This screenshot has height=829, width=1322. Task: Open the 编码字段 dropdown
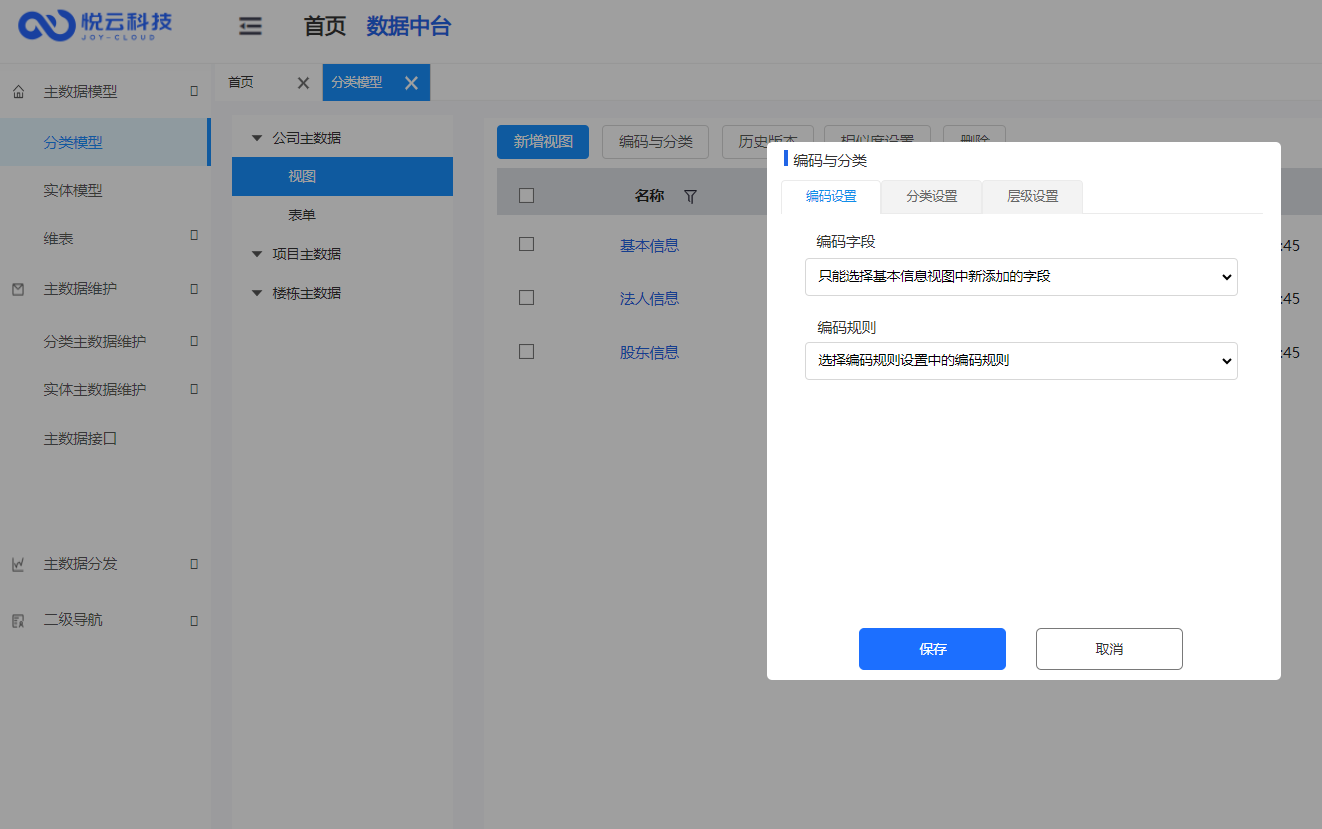point(1021,277)
